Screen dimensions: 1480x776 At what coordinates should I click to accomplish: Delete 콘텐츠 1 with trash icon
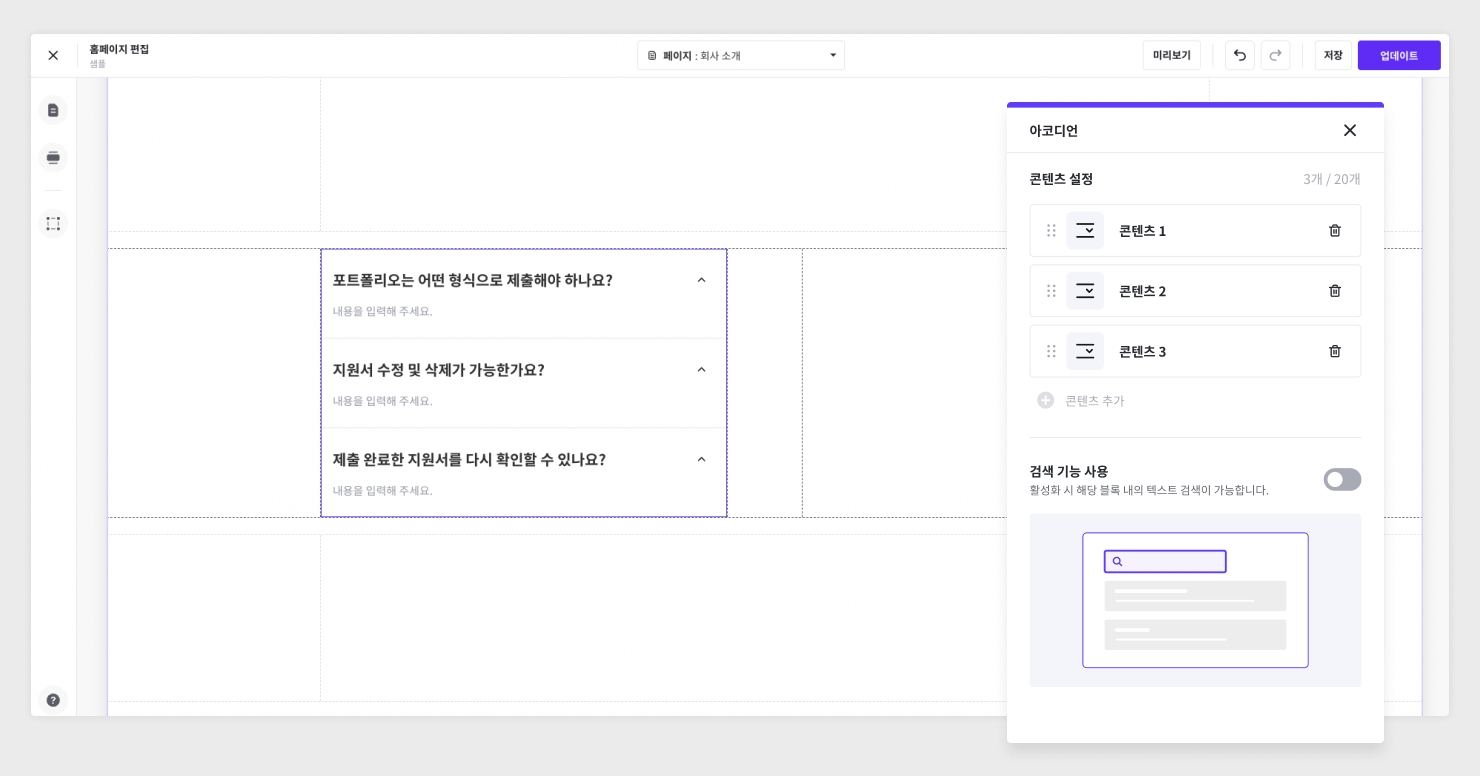click(1334, 231)
